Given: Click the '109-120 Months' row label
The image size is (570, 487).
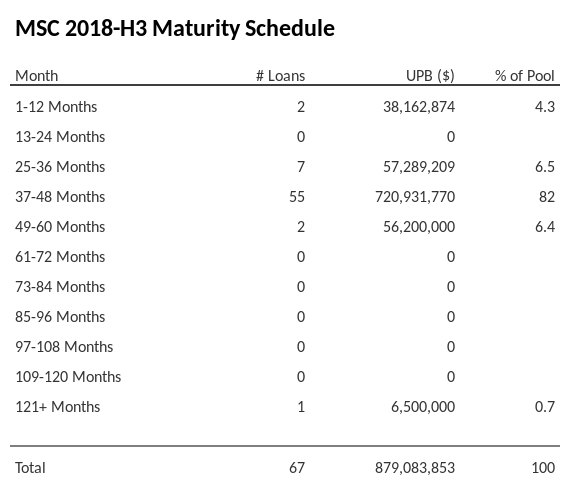Looking at the screenshot, I should pyautogui.click(x=68, y=377).
